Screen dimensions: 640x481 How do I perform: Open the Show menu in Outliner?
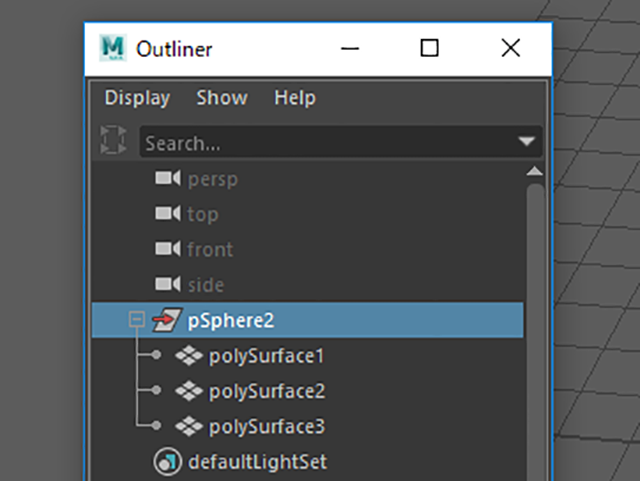[222, 98]
